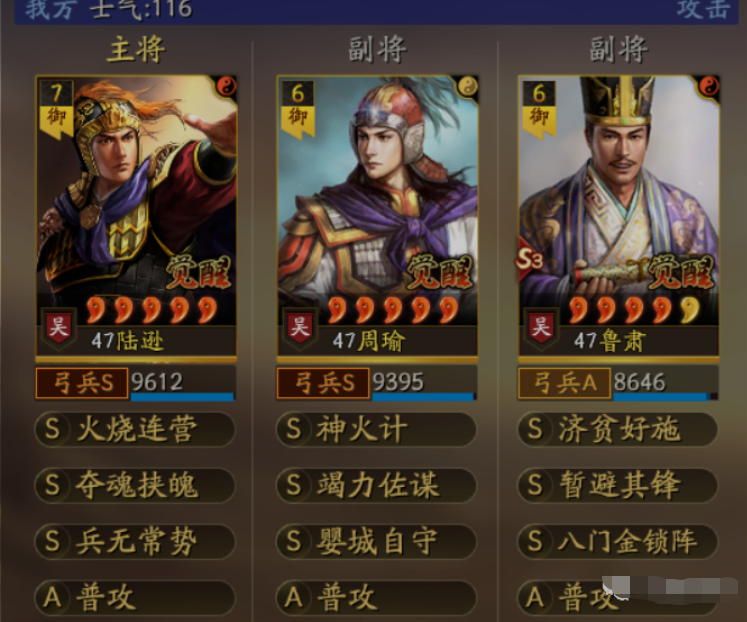The width and height of the screenshot is (747, 622).
Task: Click the 弓兵S troop label for 陆逊
Action: 82,383
